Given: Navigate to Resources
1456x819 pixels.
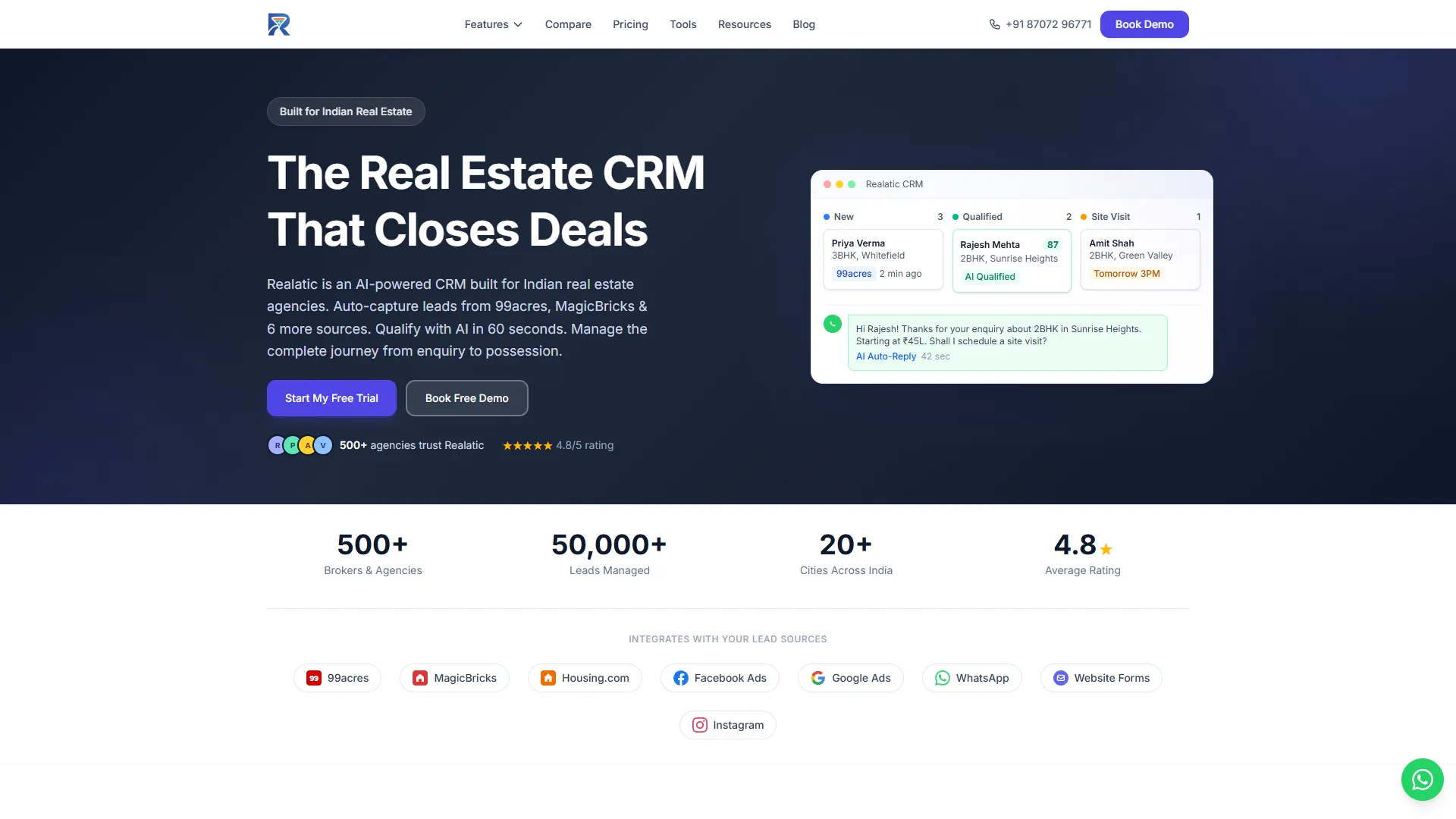Looking at the screenshot, I should point(744,24).
